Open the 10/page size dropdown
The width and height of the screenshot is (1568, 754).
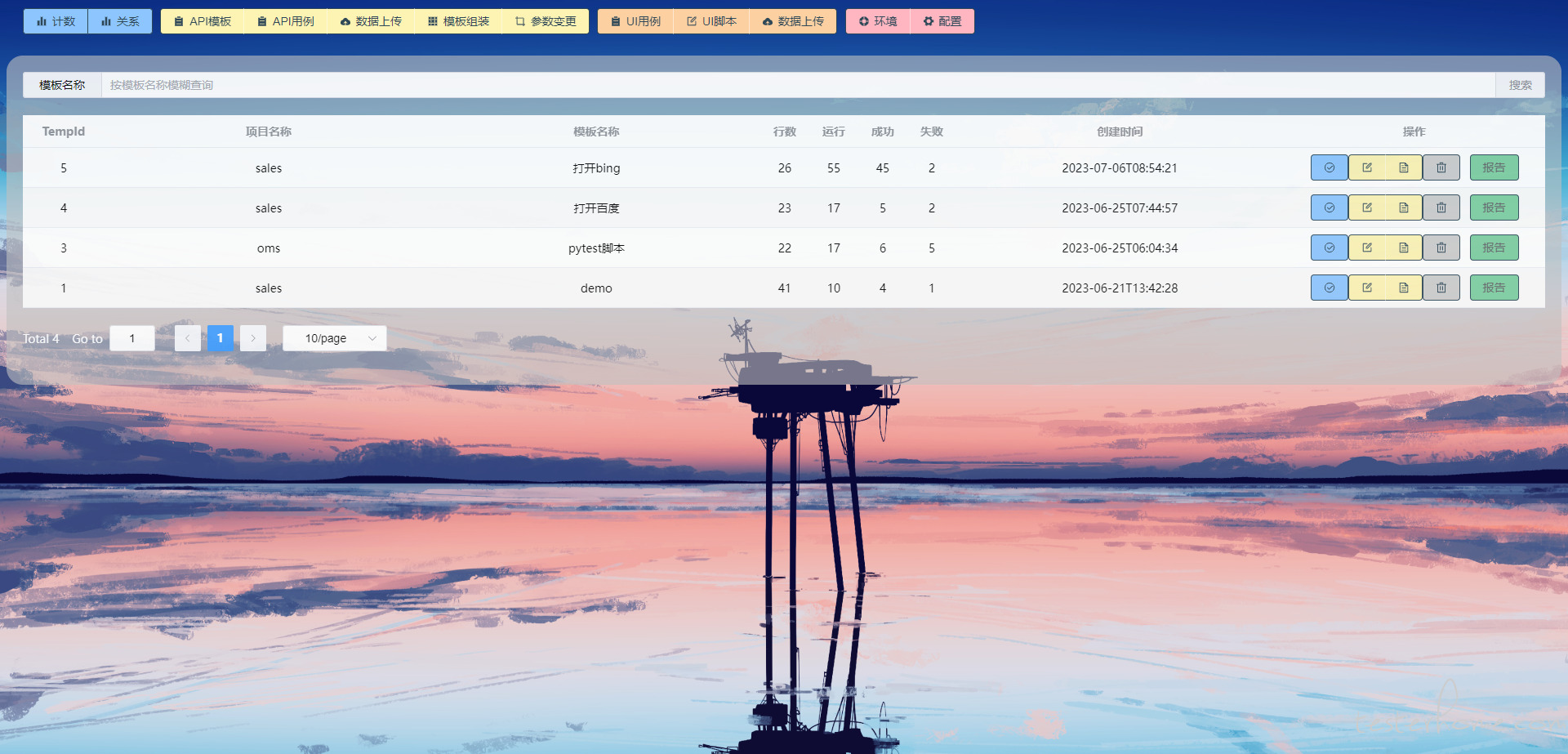(335, 338)
